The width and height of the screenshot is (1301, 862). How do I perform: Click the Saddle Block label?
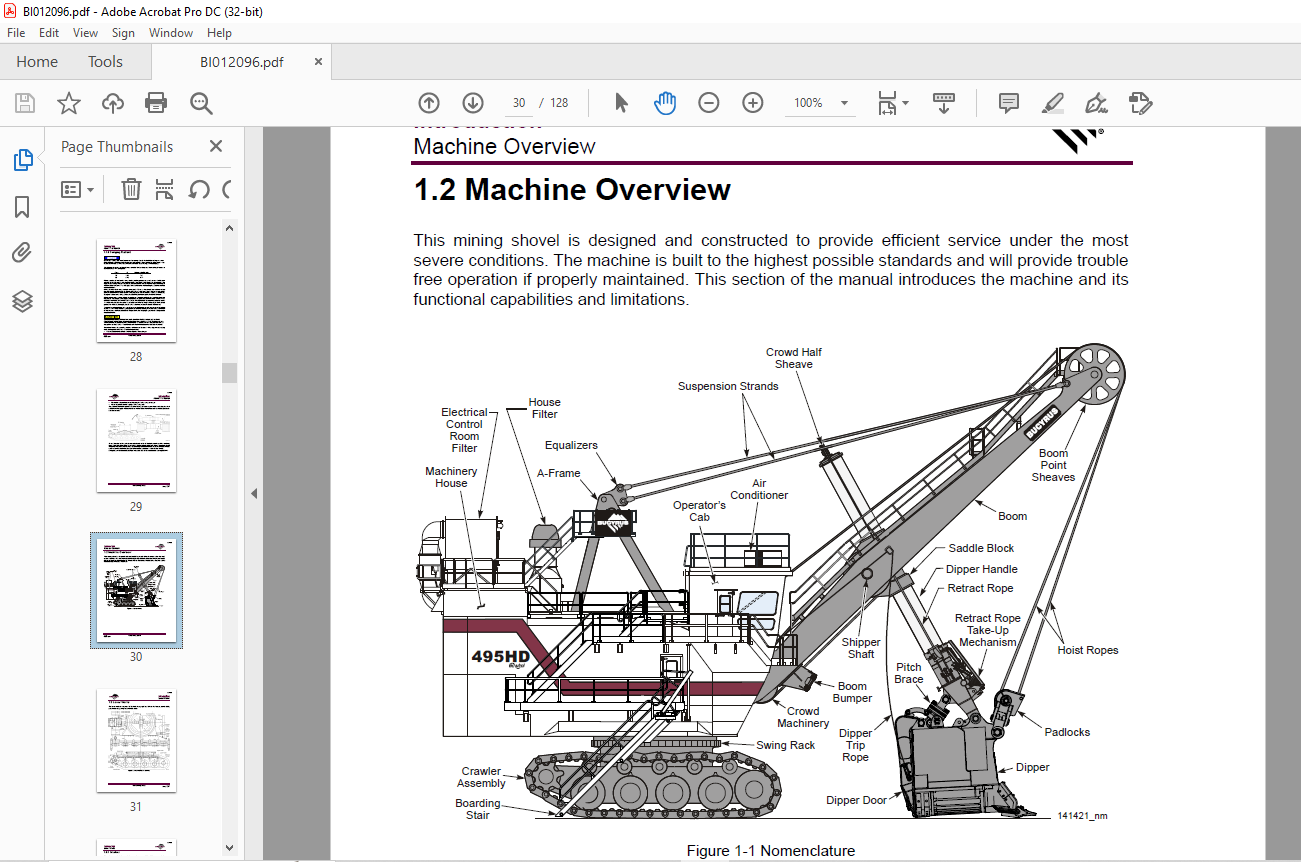(x=981, y=548)
